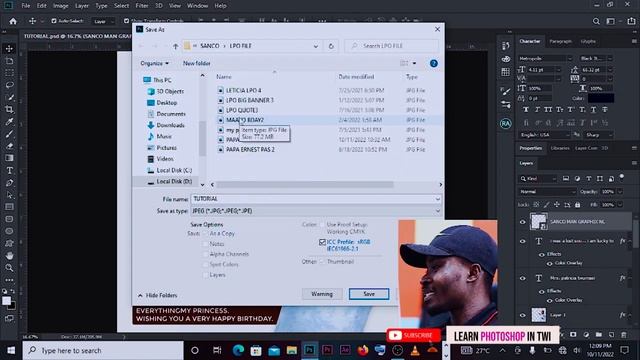Screen dimensions: 640x360
Task: Select the Zoom tool
Action: point(9,268)
